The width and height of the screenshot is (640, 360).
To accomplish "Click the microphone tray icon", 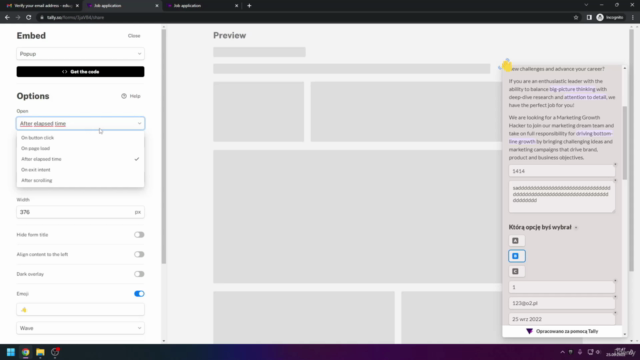I will (580, 352).
